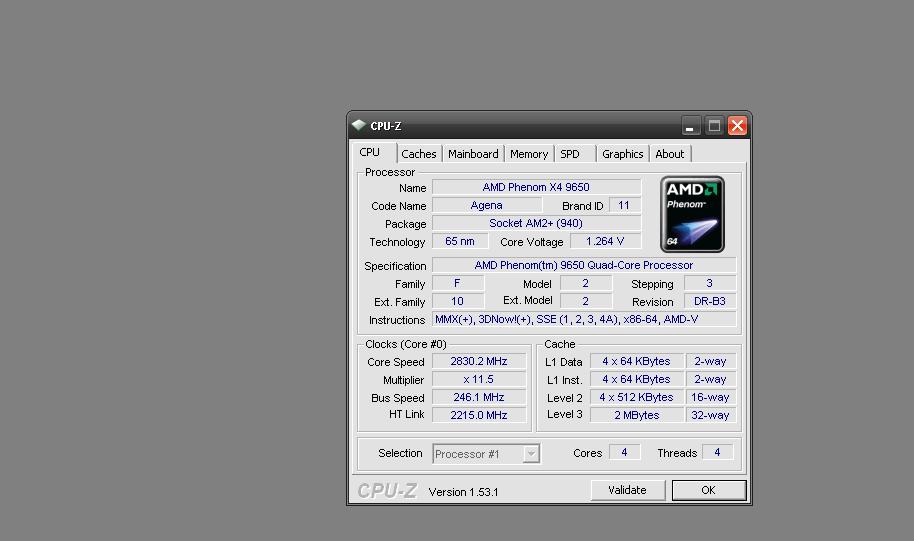Click the Level 3 size 2 MBytes
The image size is (914, 541).
pyautogui.click(x=637, y=415)
